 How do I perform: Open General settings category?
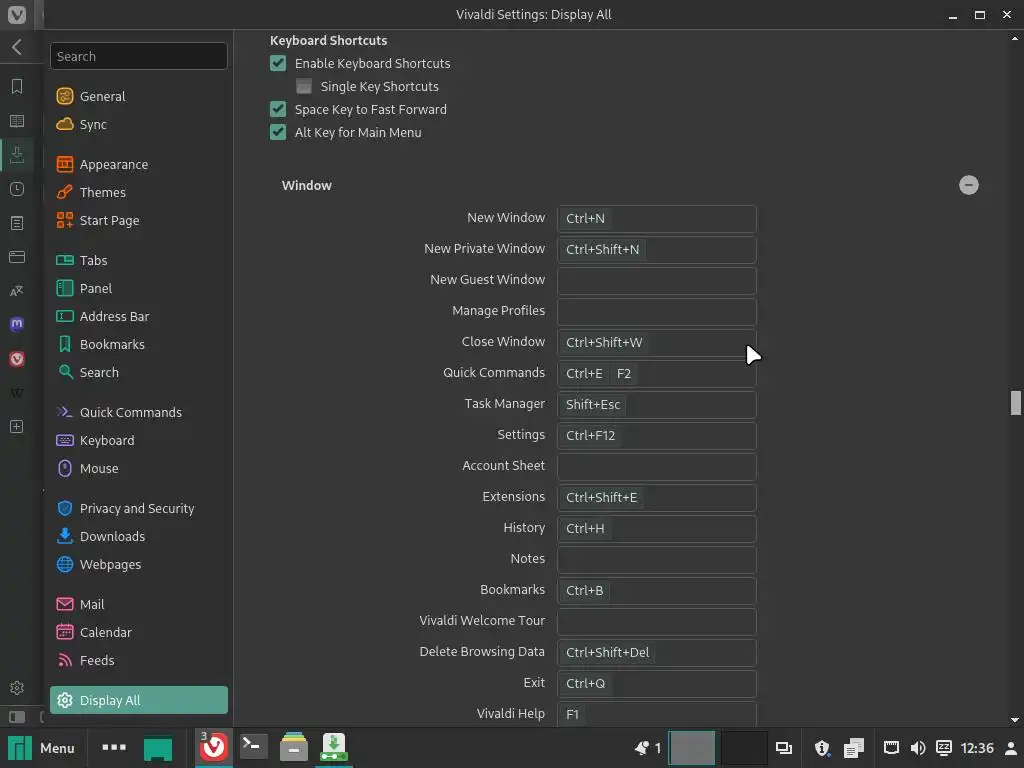tap(138, 96)
